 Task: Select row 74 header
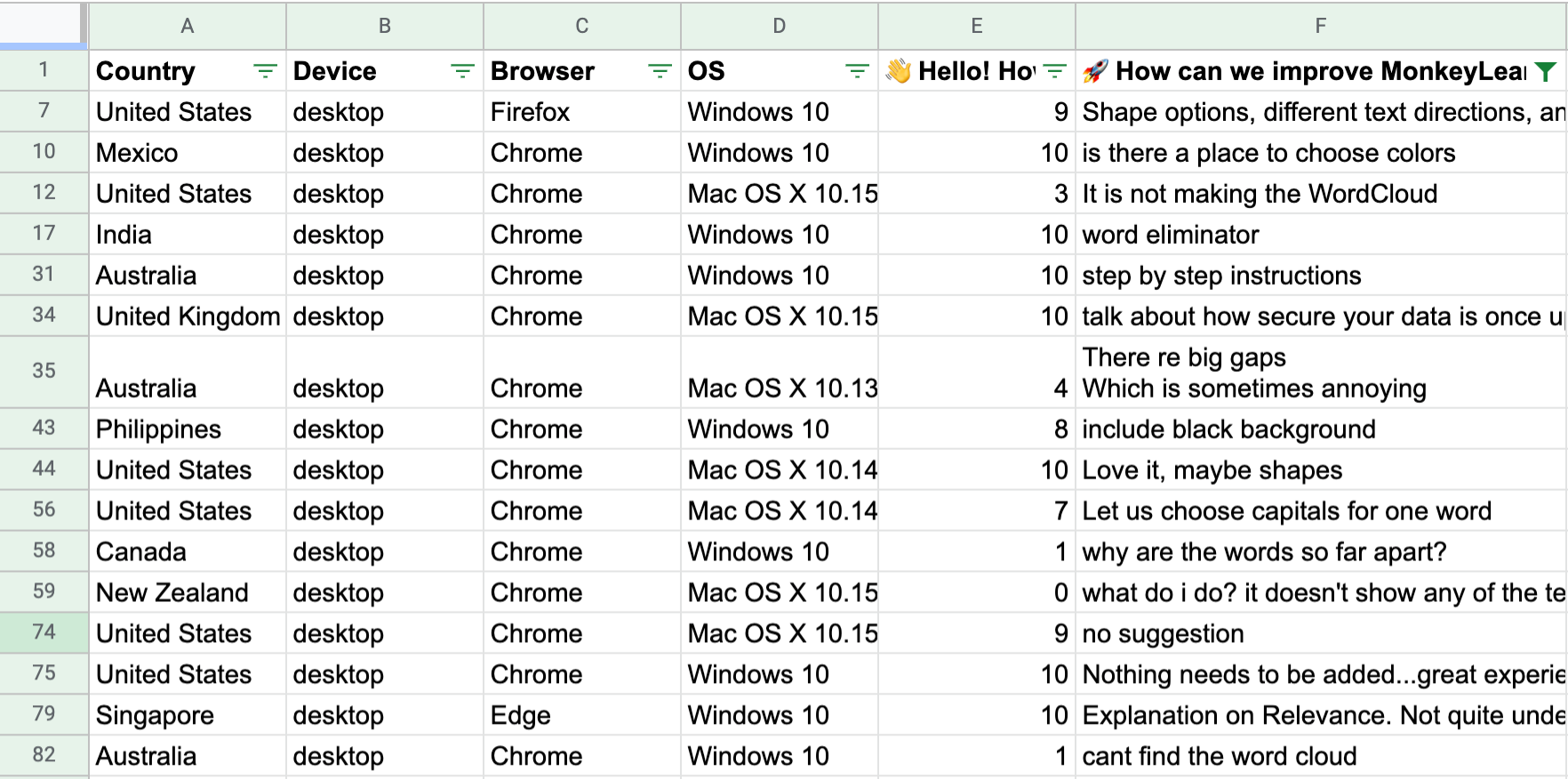coord(44,632)
